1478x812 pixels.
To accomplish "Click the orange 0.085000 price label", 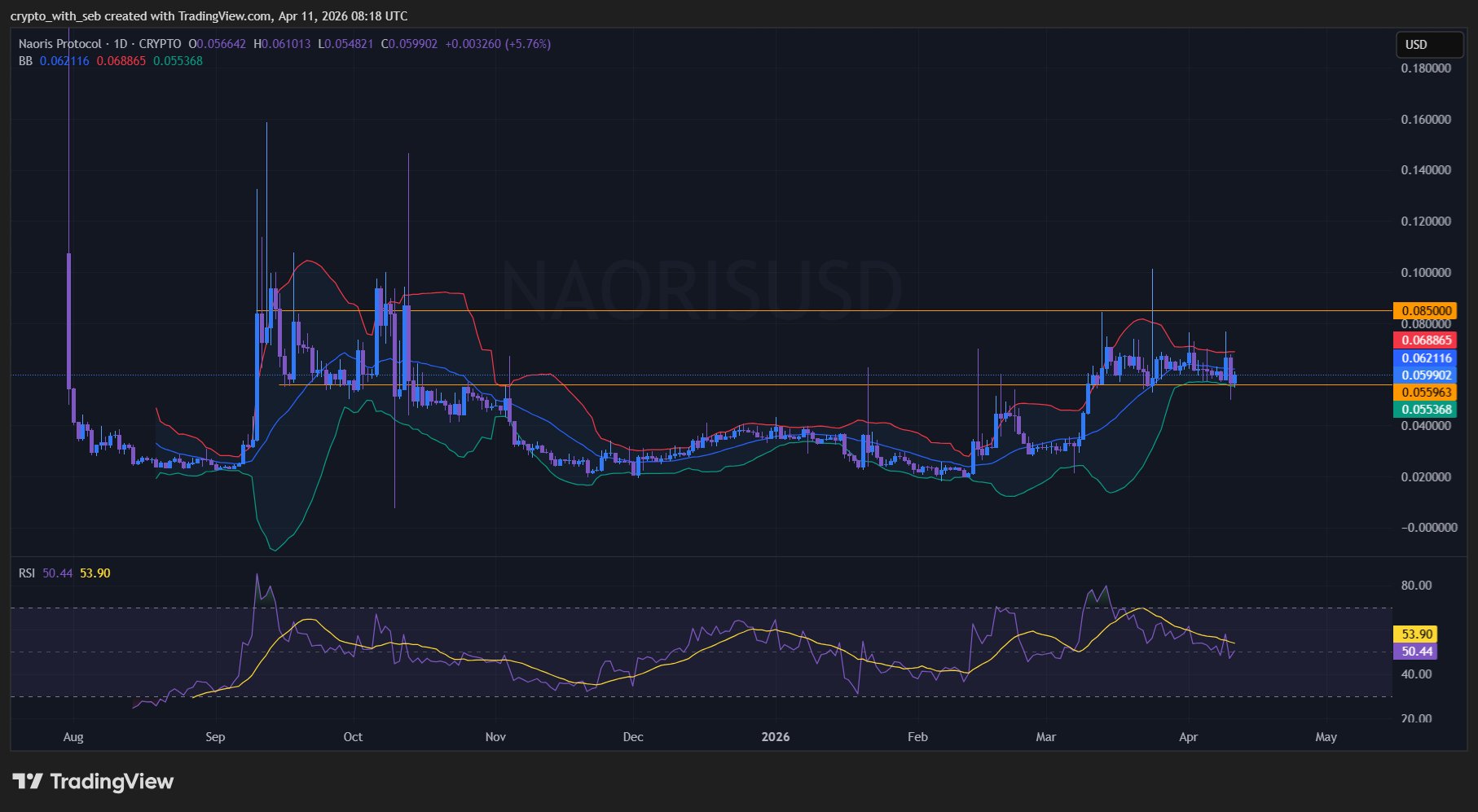I will click(x=1426, y=311).
